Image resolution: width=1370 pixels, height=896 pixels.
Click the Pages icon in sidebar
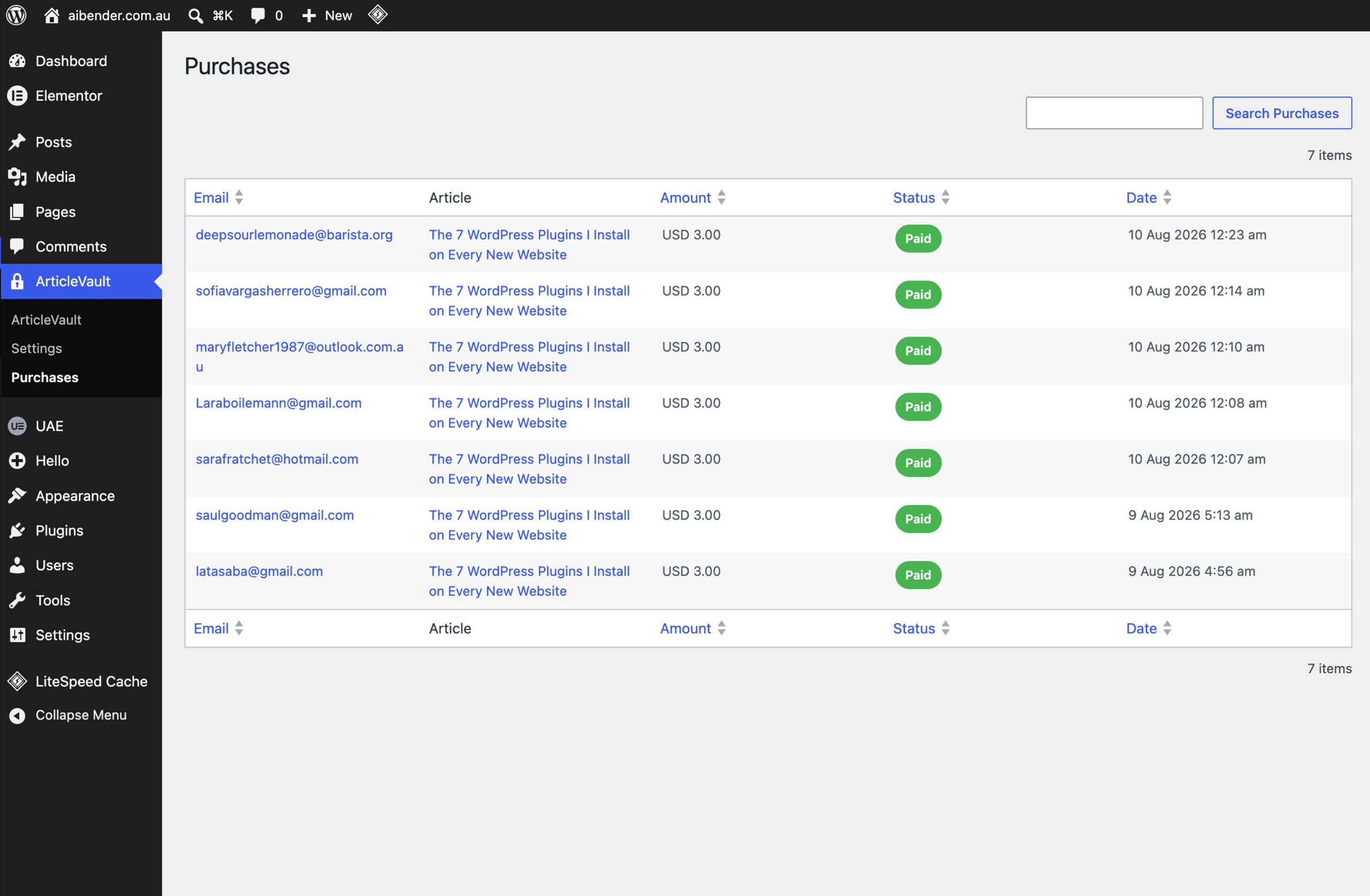click(17, 212)
